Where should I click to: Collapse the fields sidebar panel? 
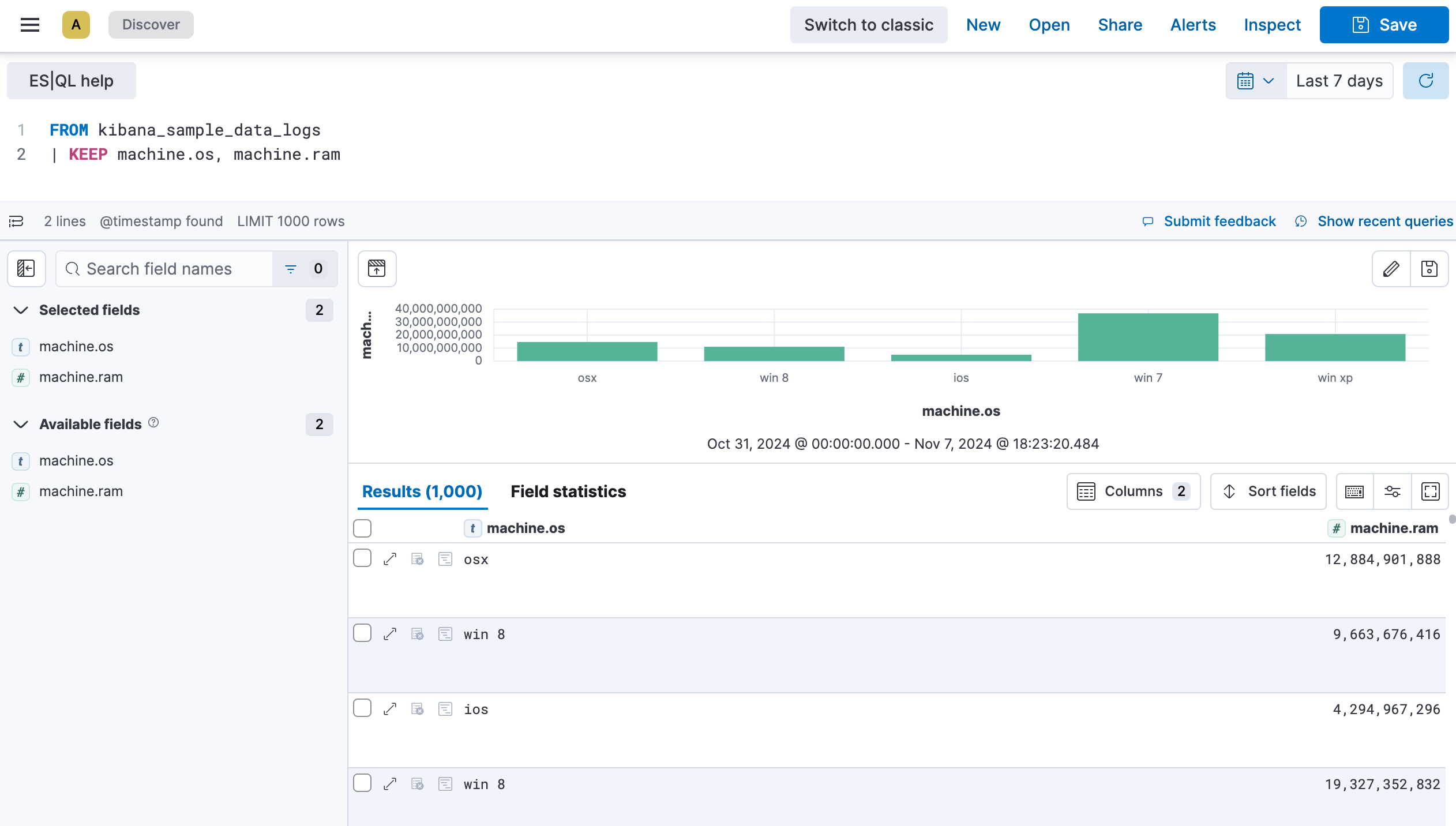tap(26, 269)
